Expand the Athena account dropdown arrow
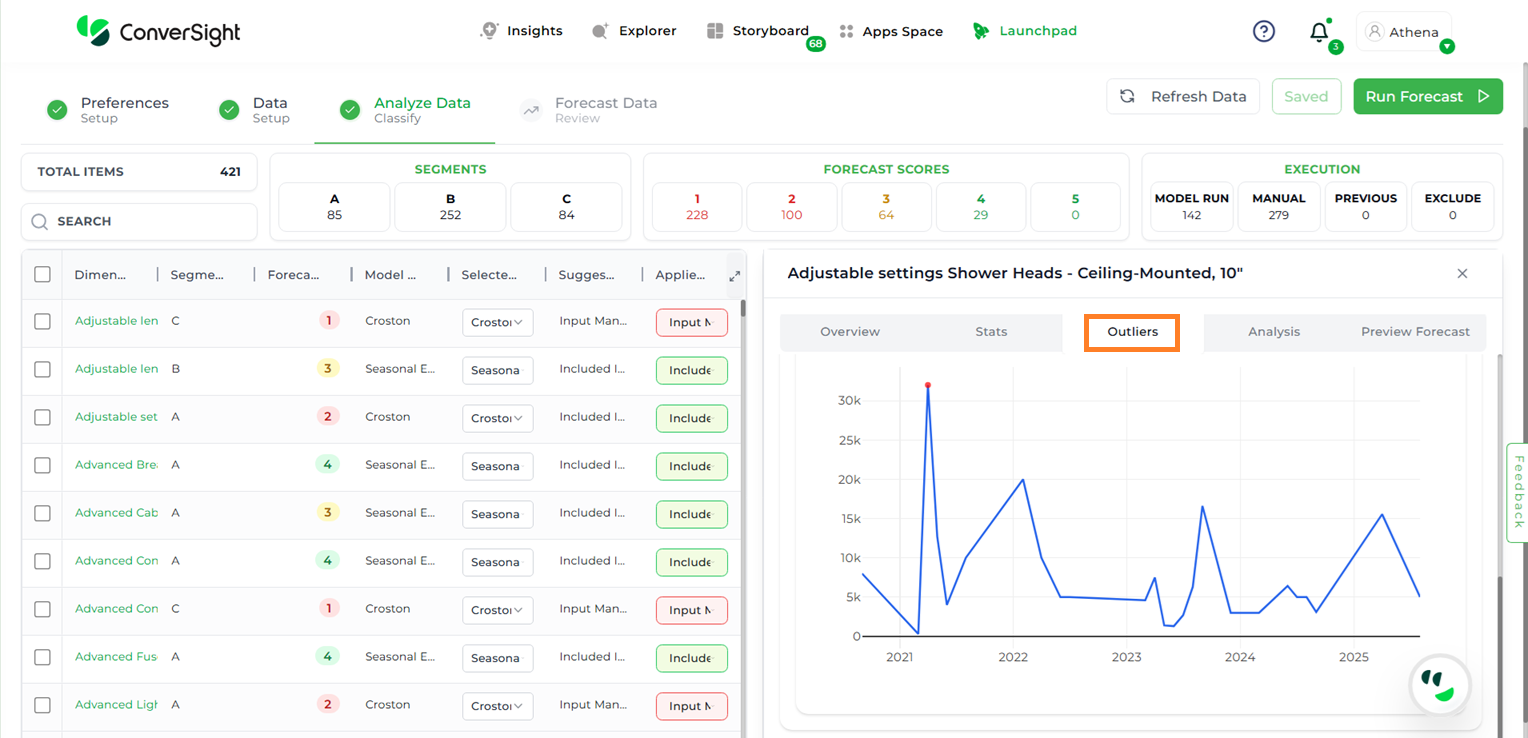This screenshot has height=738, width=1528. tap(1446, 47)
